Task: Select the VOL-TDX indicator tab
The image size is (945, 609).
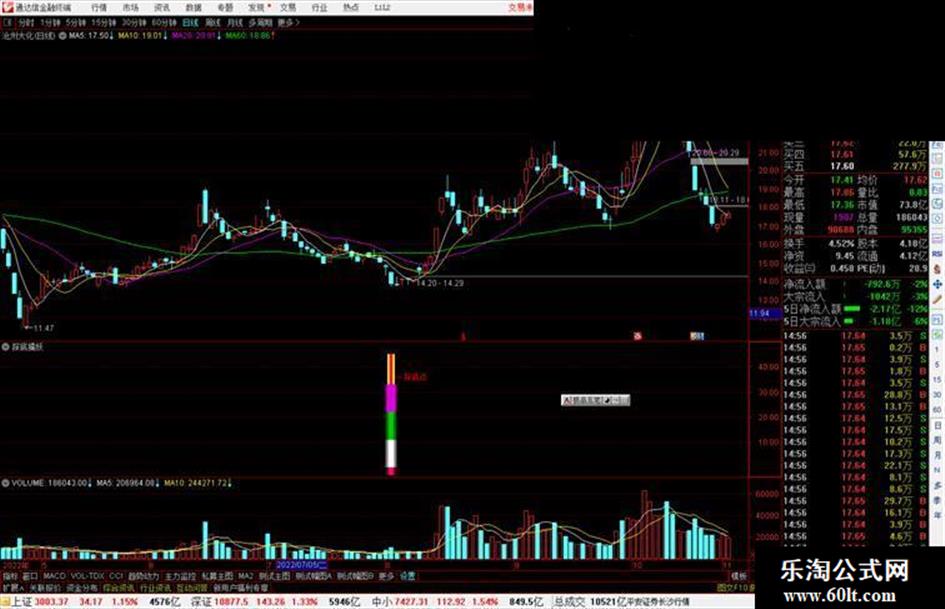Action: click(x=87, y=576)
